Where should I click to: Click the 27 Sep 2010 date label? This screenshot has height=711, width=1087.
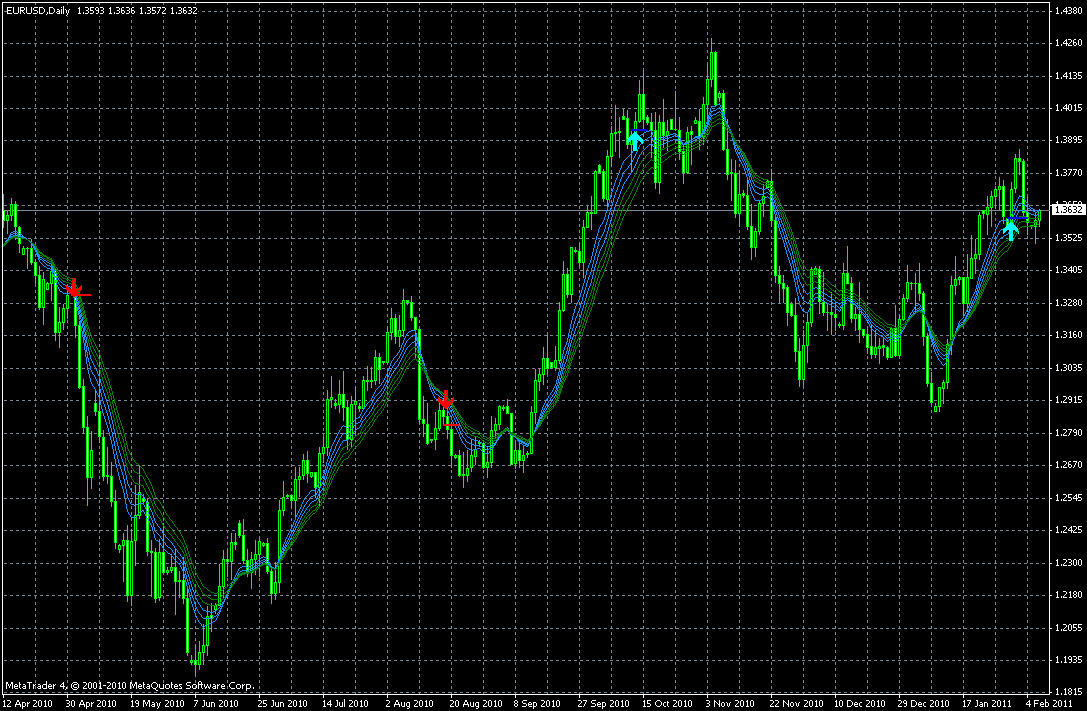pyautogui.click(x=603, y=703)
